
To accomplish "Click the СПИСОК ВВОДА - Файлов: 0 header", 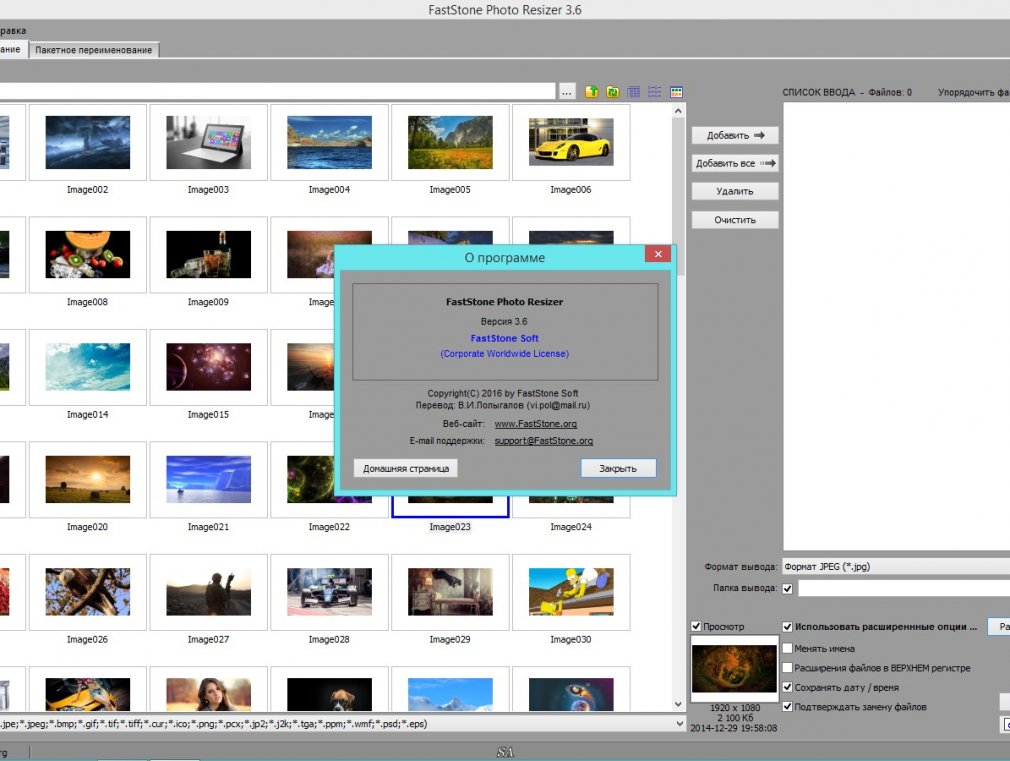I will point(847,92).
